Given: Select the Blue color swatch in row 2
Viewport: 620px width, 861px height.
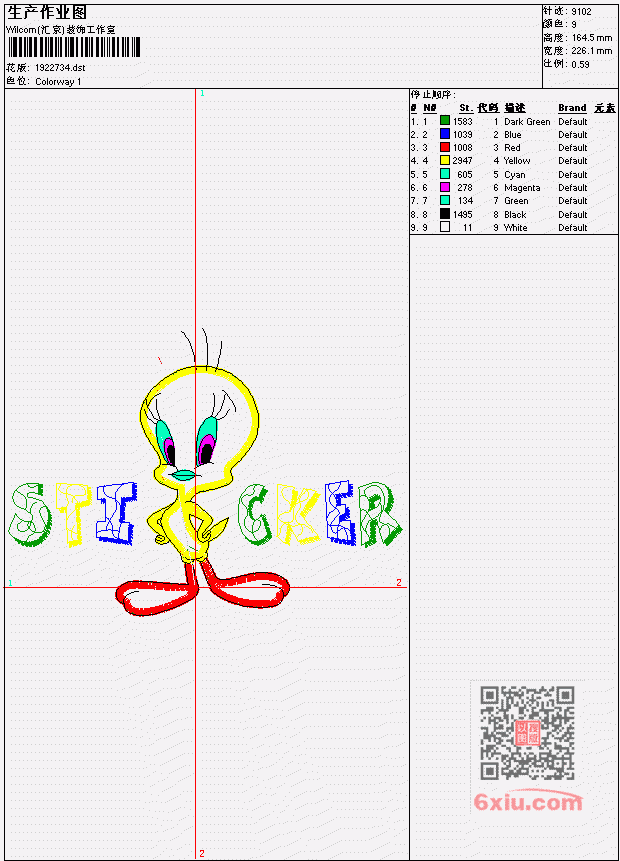Looking at the screenshot, I should pyautogui.click(x=445, y=134).
